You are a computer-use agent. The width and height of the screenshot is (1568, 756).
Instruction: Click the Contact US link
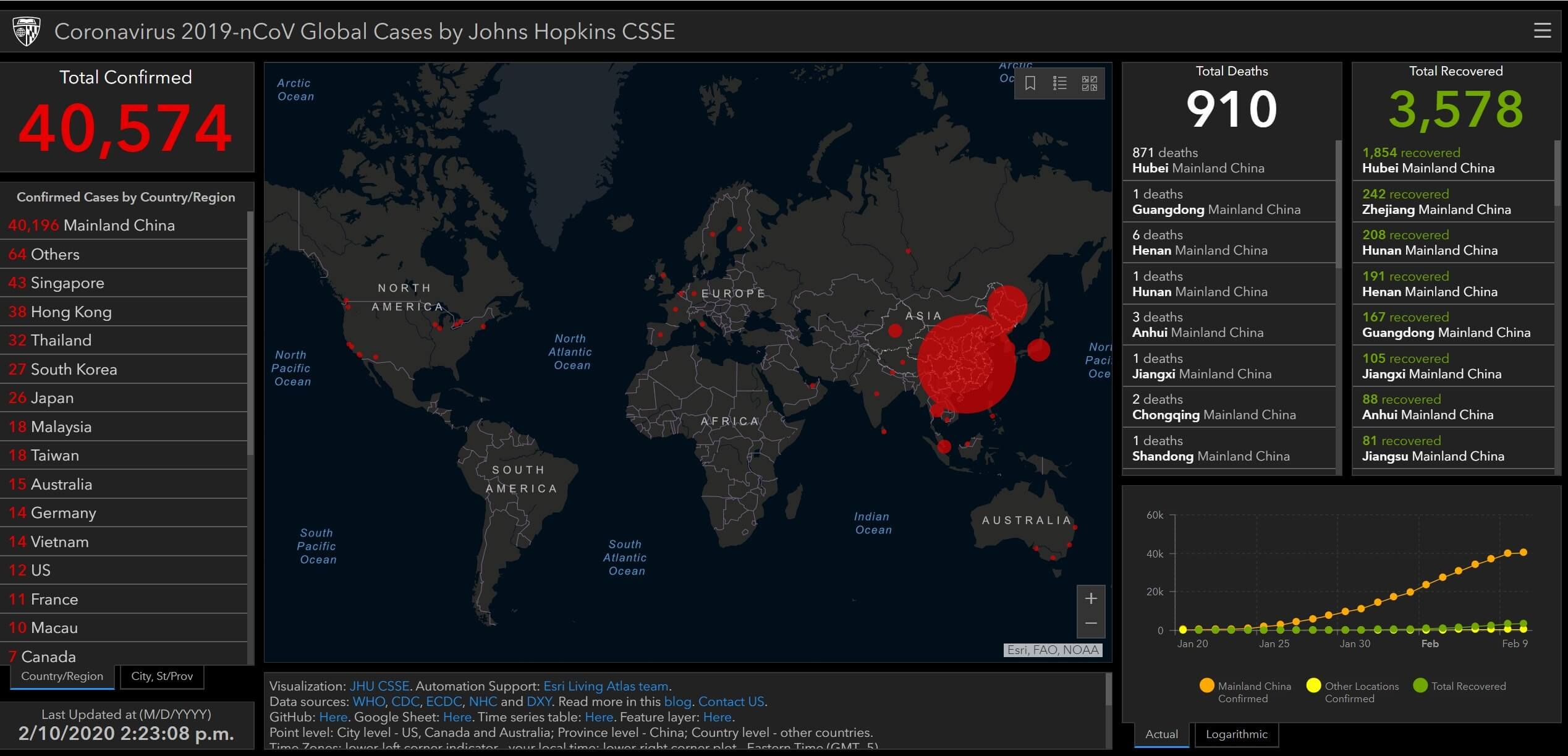coord(731,702)
